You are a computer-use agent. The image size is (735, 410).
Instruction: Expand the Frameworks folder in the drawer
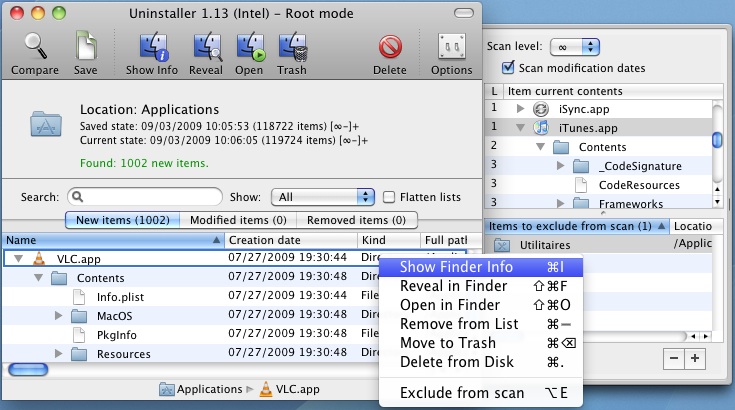(x=560, y=203)
